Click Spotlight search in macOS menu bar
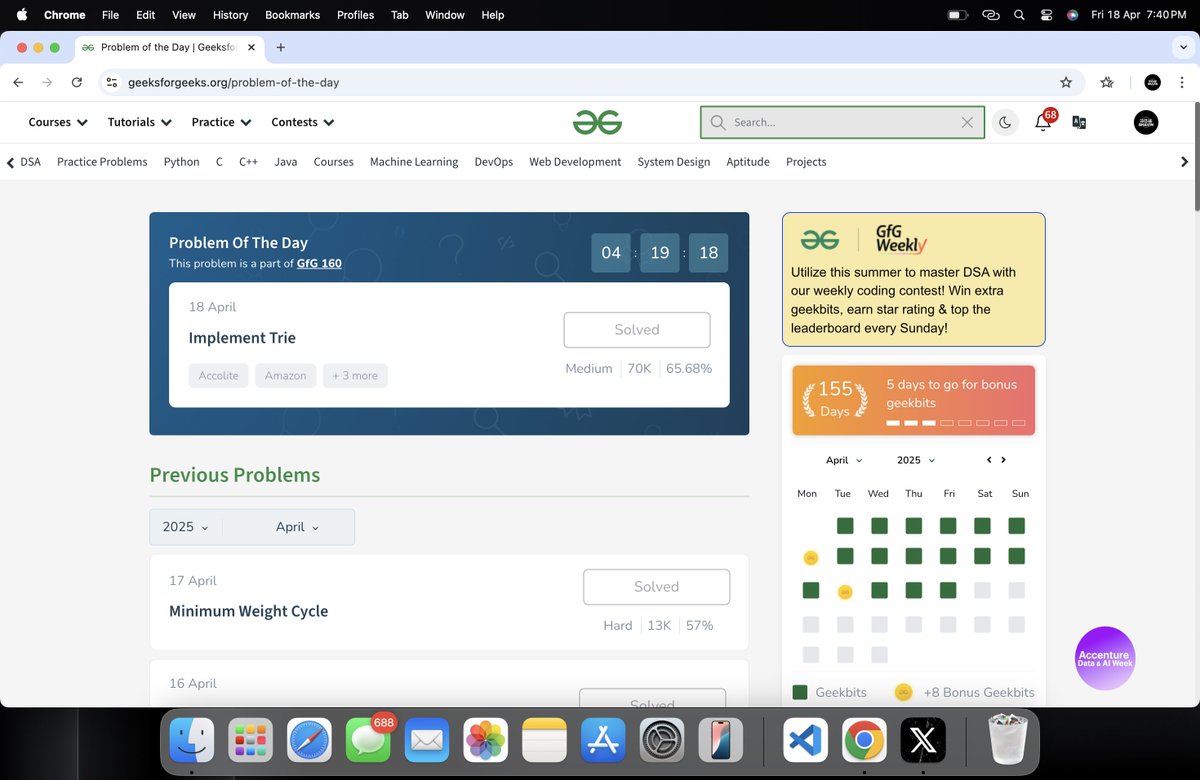This screenshot has height=780, width=1200. pos(1019,15)
